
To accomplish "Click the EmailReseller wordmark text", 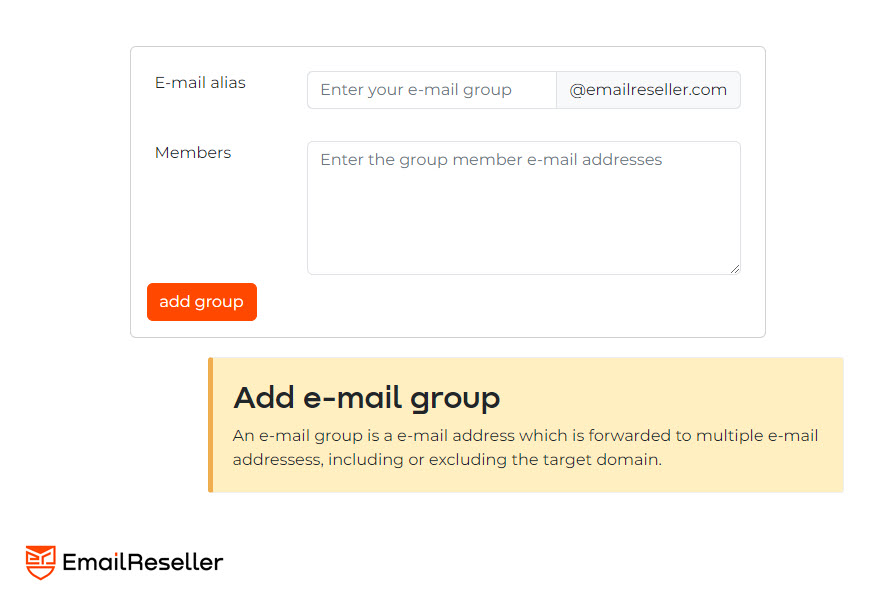I will [x=142, y=562].
